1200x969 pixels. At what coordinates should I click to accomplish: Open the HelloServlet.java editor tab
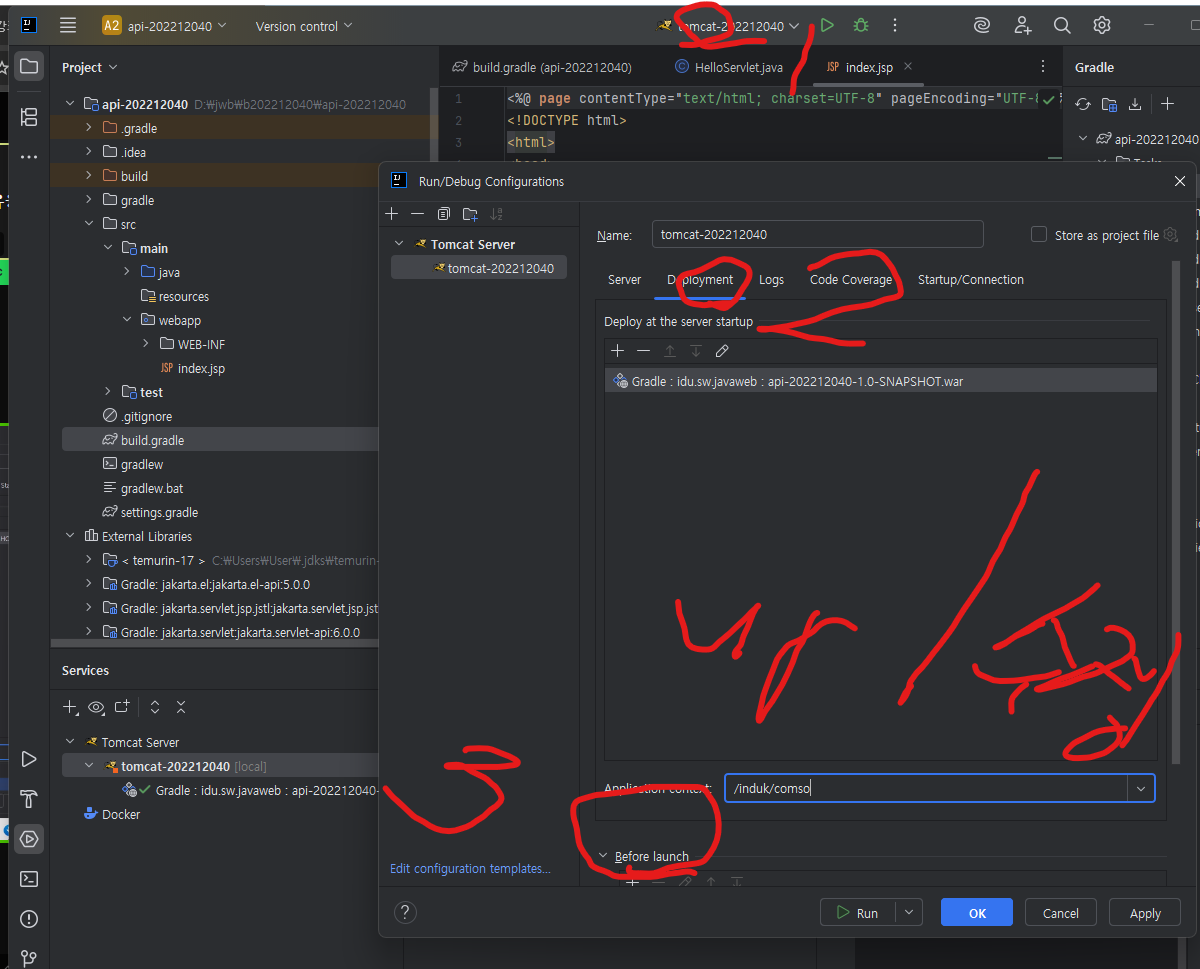[728, 67]
